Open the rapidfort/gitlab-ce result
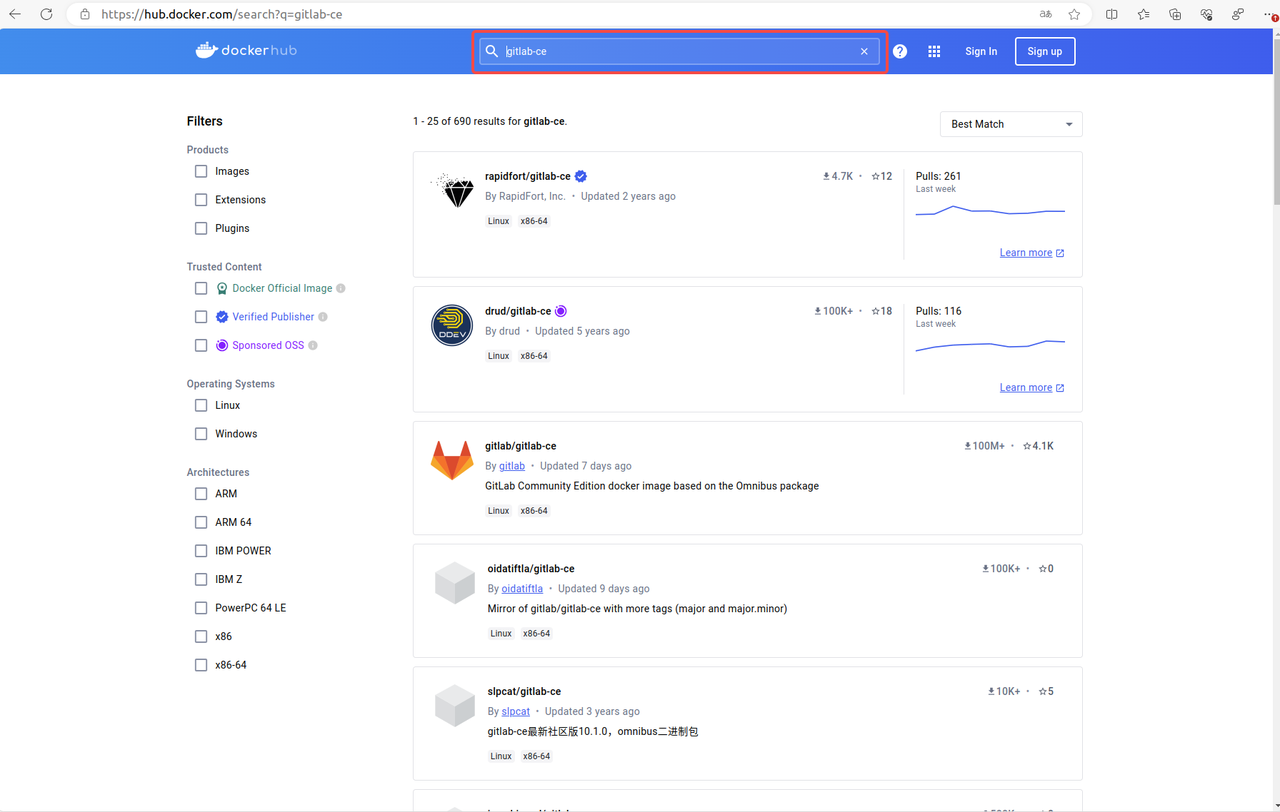Screen dimensions: 1280x812 528,176
